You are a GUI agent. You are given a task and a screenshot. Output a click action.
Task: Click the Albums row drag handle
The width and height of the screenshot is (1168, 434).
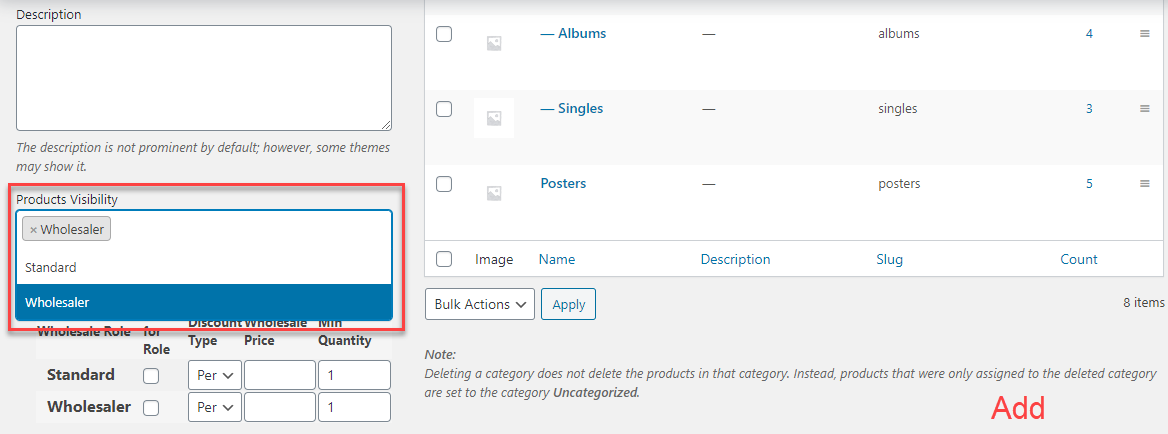[1145, 34]
